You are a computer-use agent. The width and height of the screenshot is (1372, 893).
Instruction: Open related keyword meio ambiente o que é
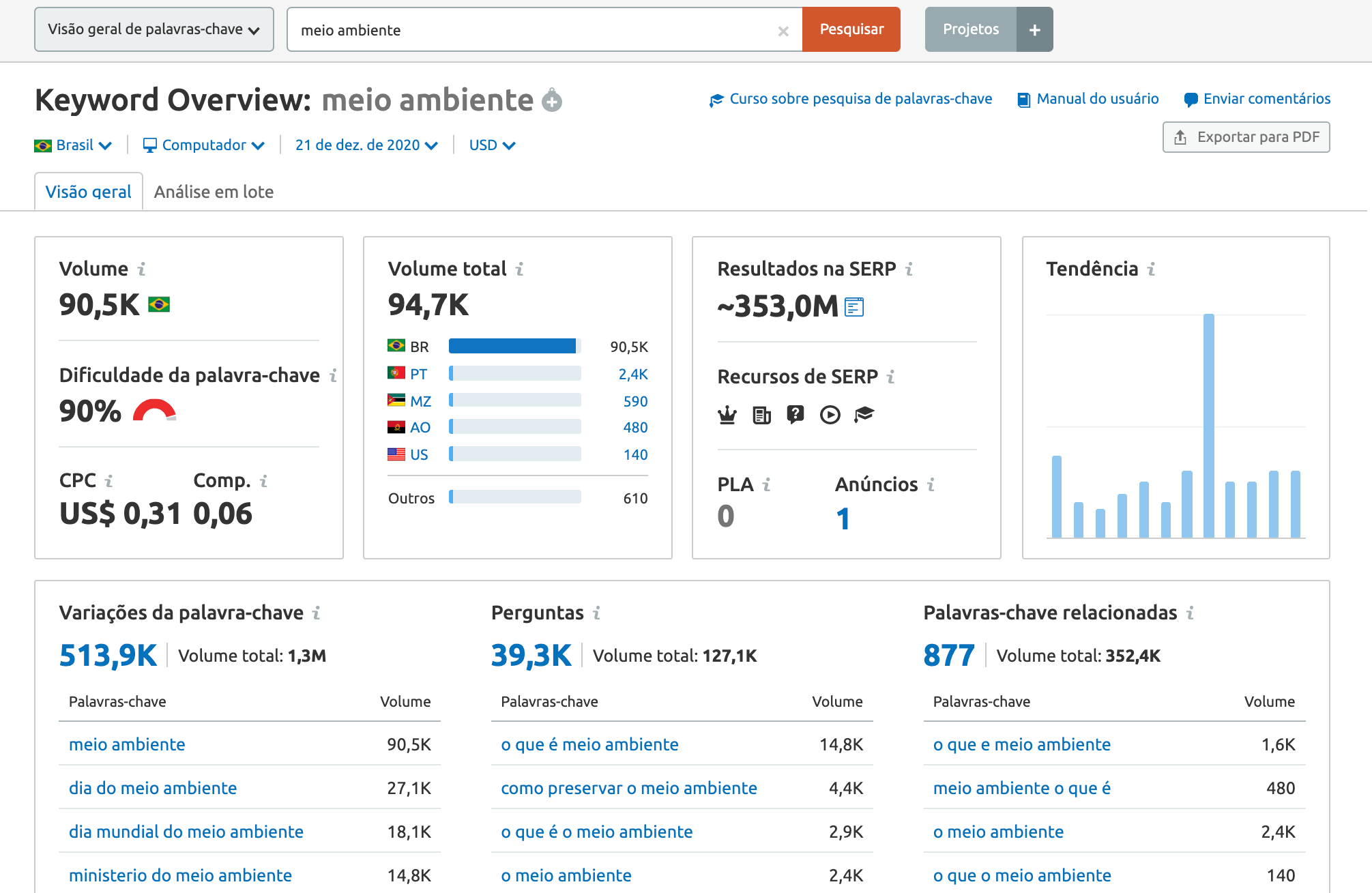[x=1022, y=788]
